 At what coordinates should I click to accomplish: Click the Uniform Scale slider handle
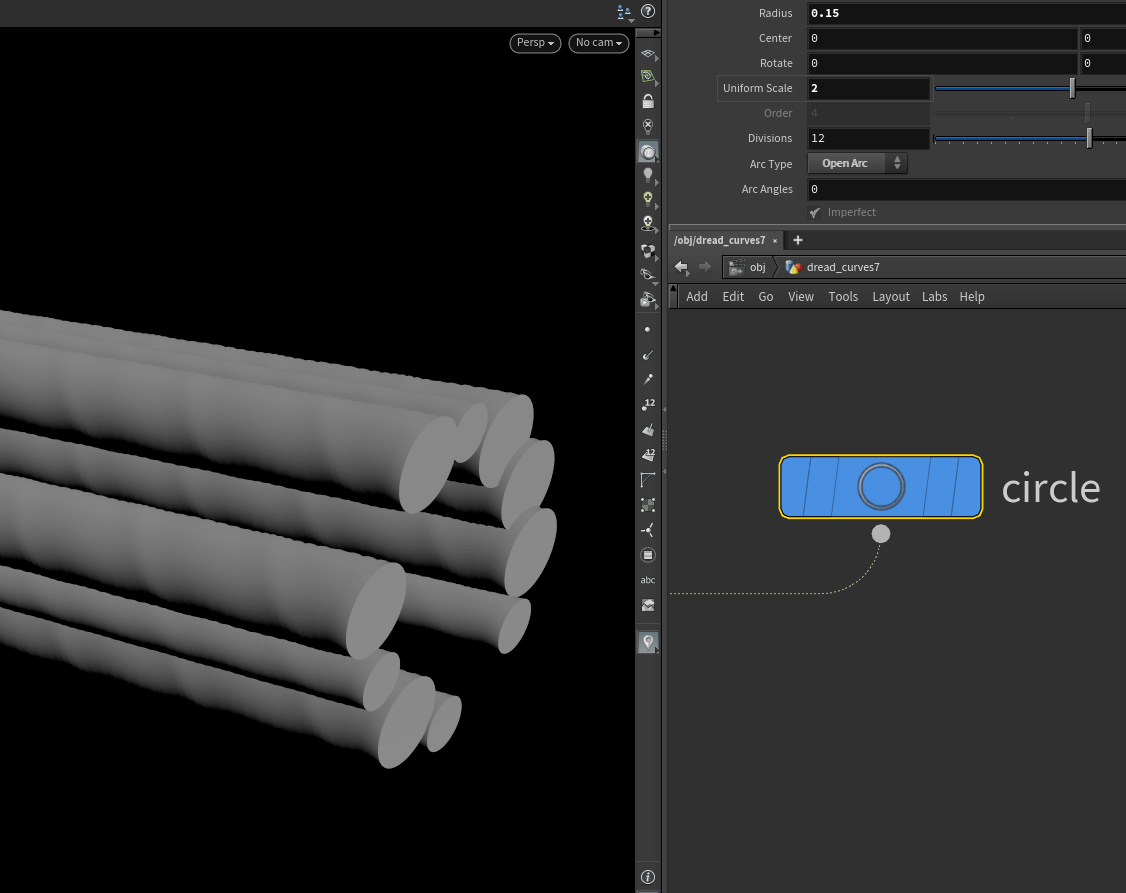[1072, 88]
